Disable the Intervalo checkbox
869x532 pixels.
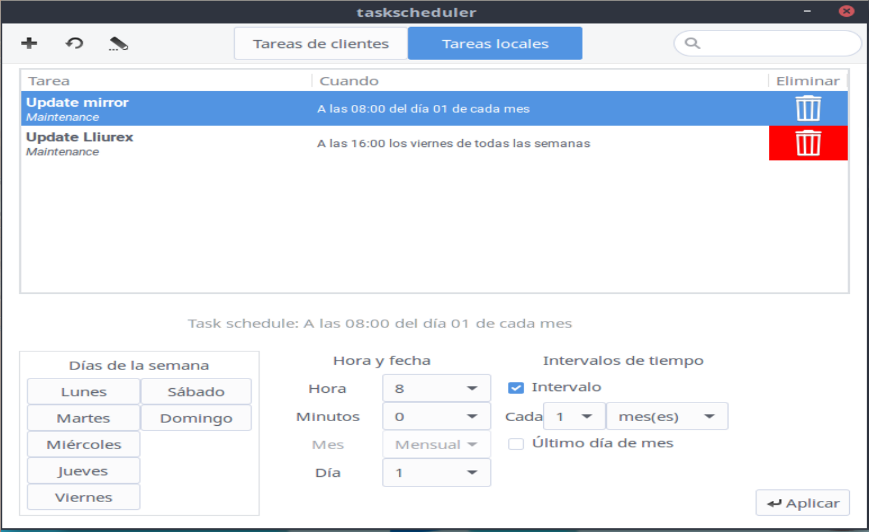516,387
